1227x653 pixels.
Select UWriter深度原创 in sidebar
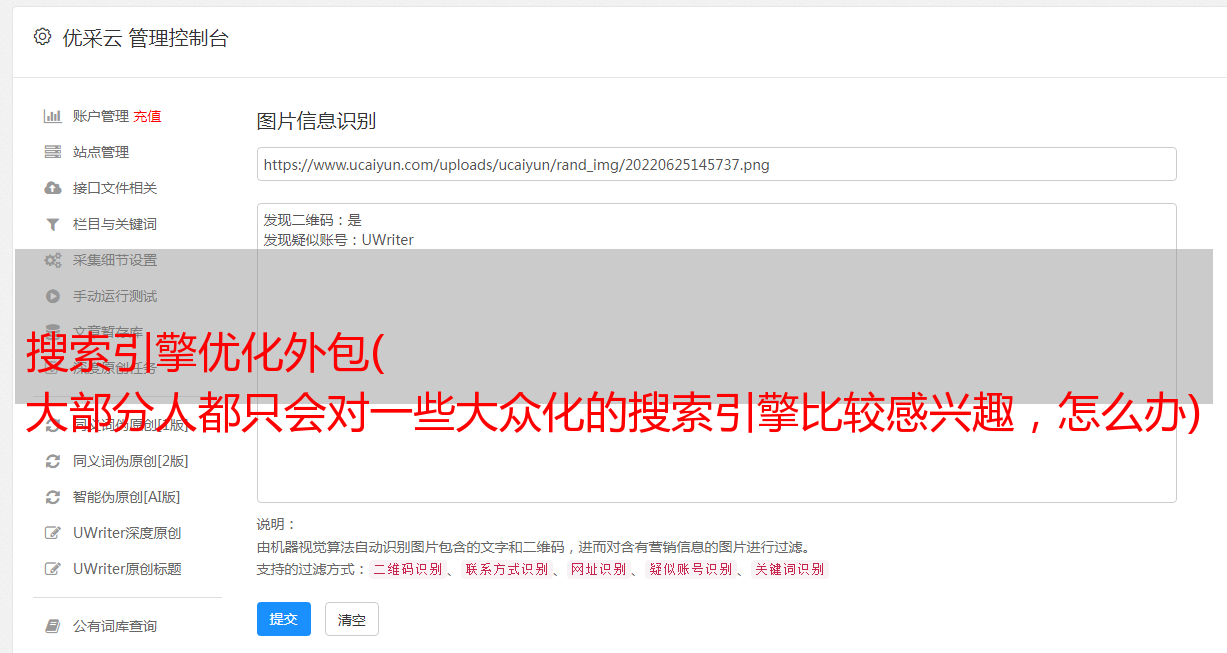127,533
